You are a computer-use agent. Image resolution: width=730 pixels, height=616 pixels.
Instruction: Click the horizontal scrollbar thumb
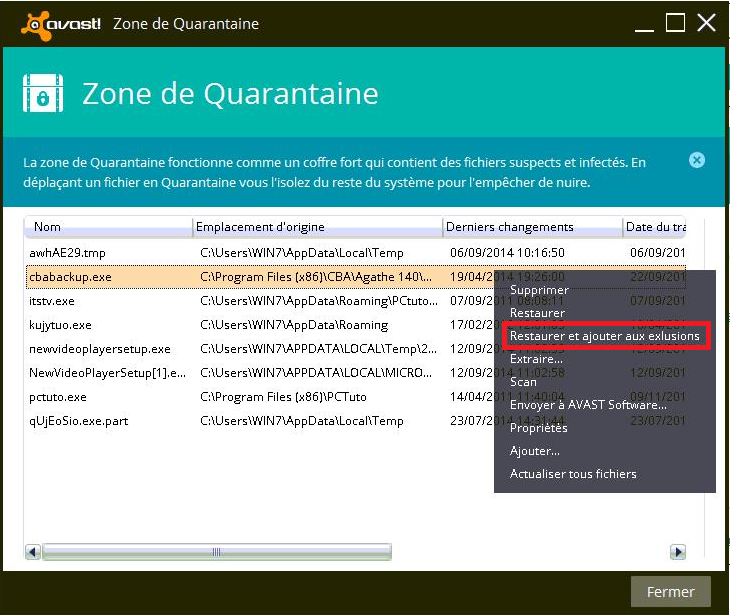(x=216, y=552)
